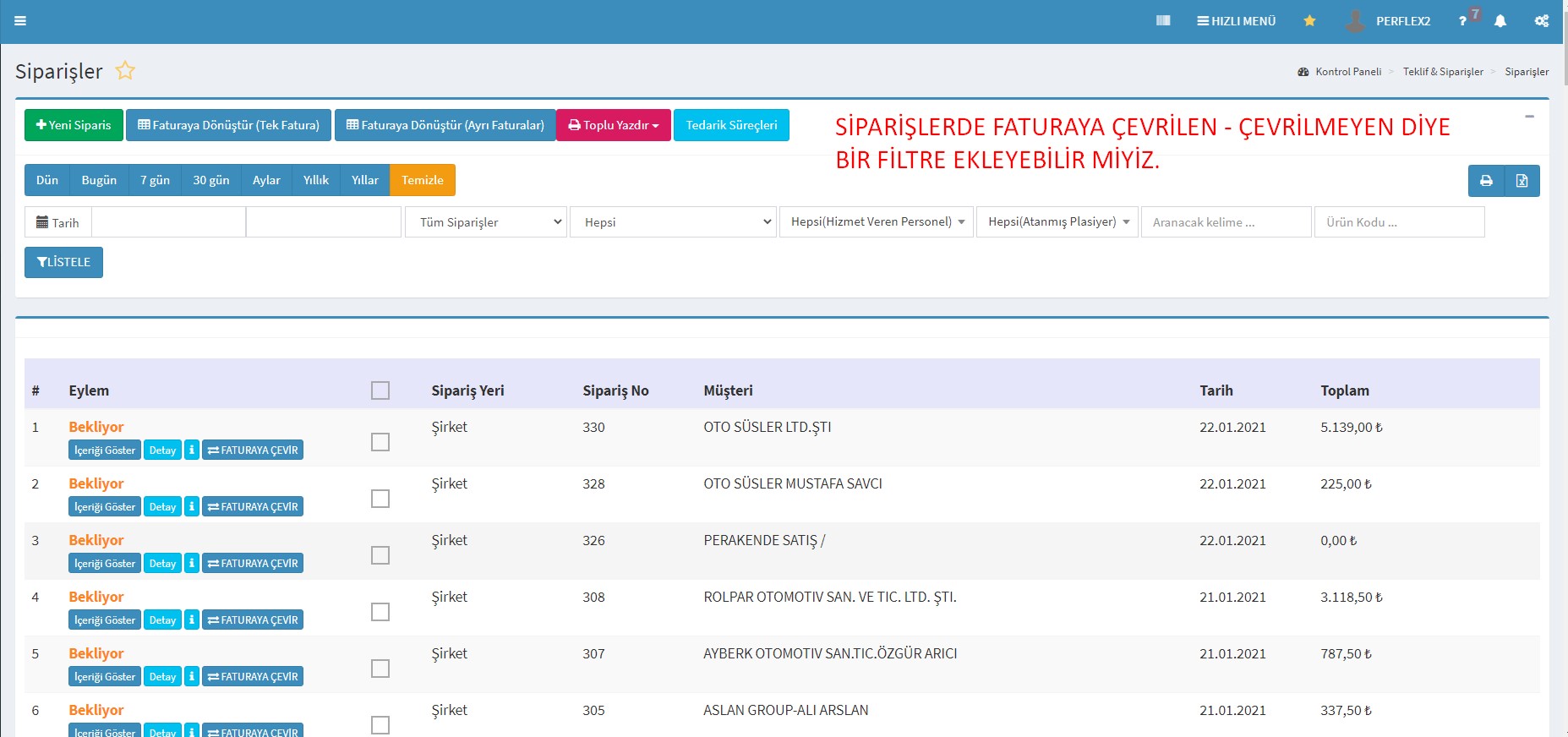Open the hamburger sidebar menu icon

click(x=20, y=21)
